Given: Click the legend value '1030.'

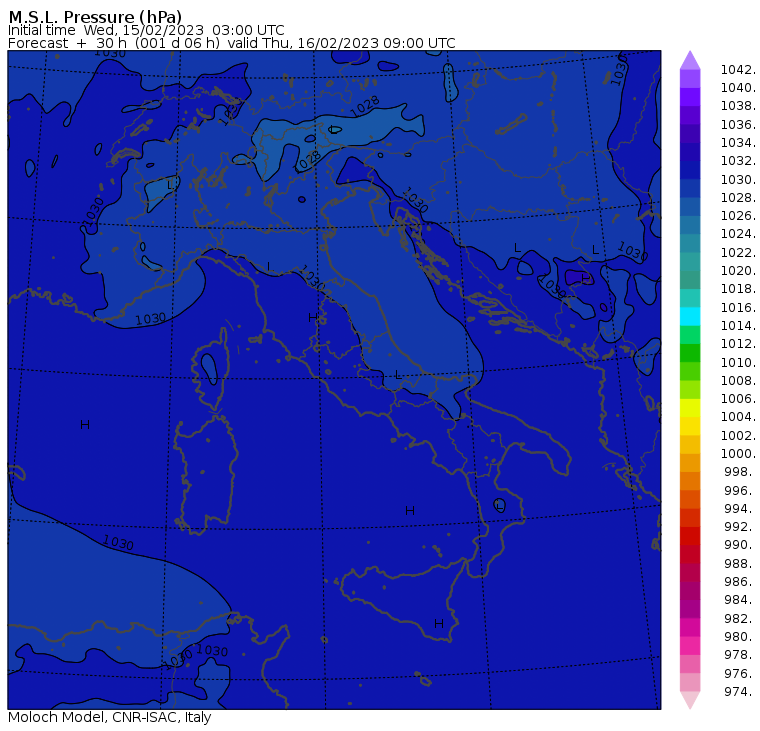Looking at the screenshot, I should [x=738, y=179].
